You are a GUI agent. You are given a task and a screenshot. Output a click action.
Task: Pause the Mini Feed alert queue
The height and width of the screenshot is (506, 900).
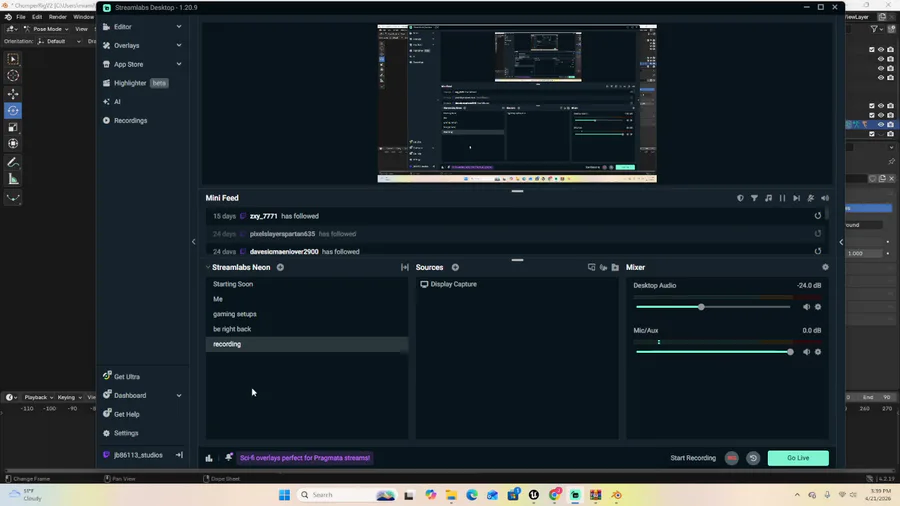(x=782, y=198)
